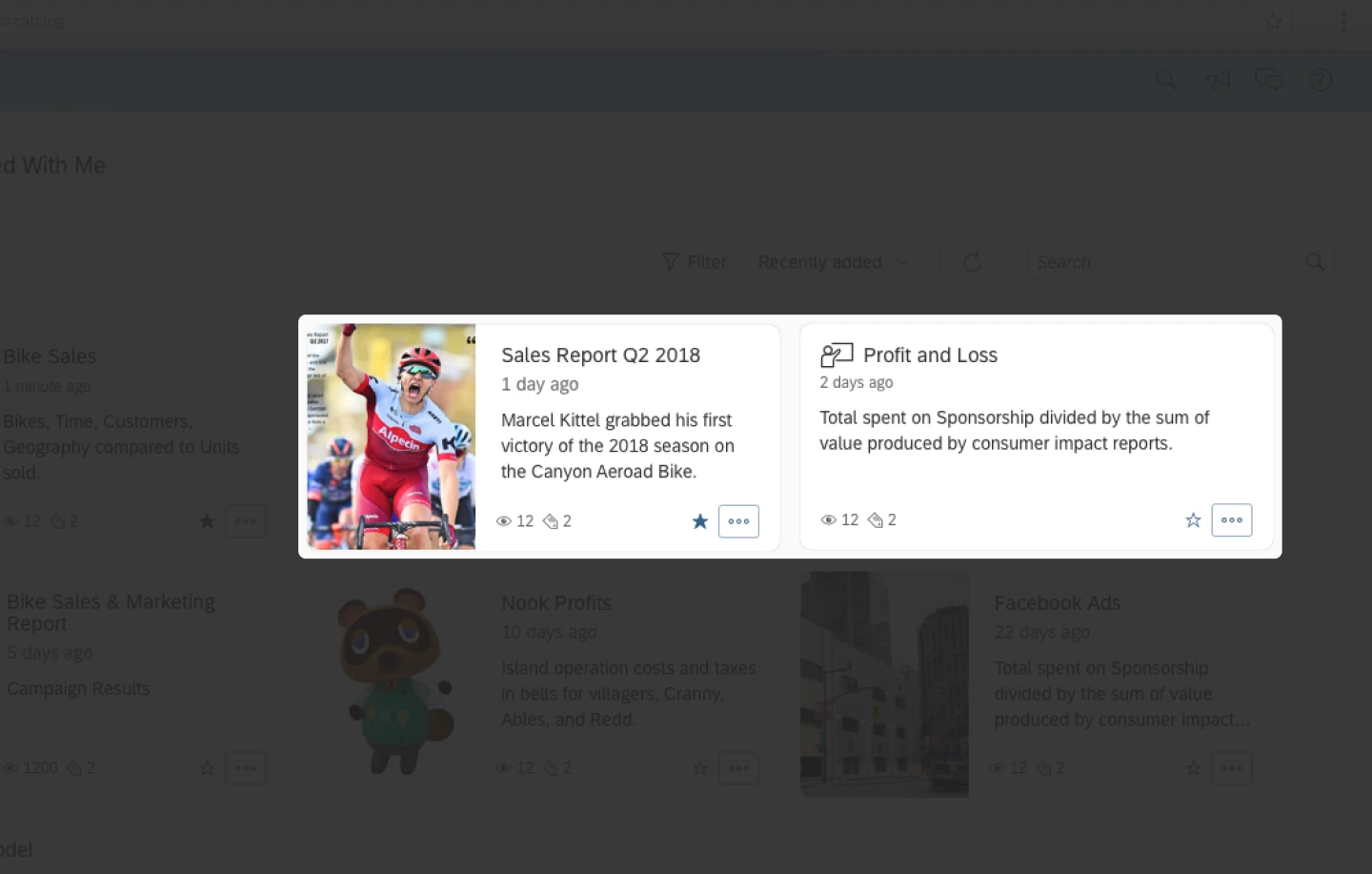Open the browser three-dot menu

coord(1343,21)
